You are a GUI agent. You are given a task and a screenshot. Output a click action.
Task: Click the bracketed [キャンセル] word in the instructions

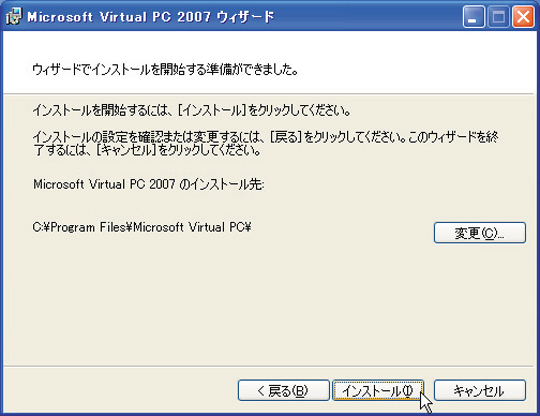125,150
